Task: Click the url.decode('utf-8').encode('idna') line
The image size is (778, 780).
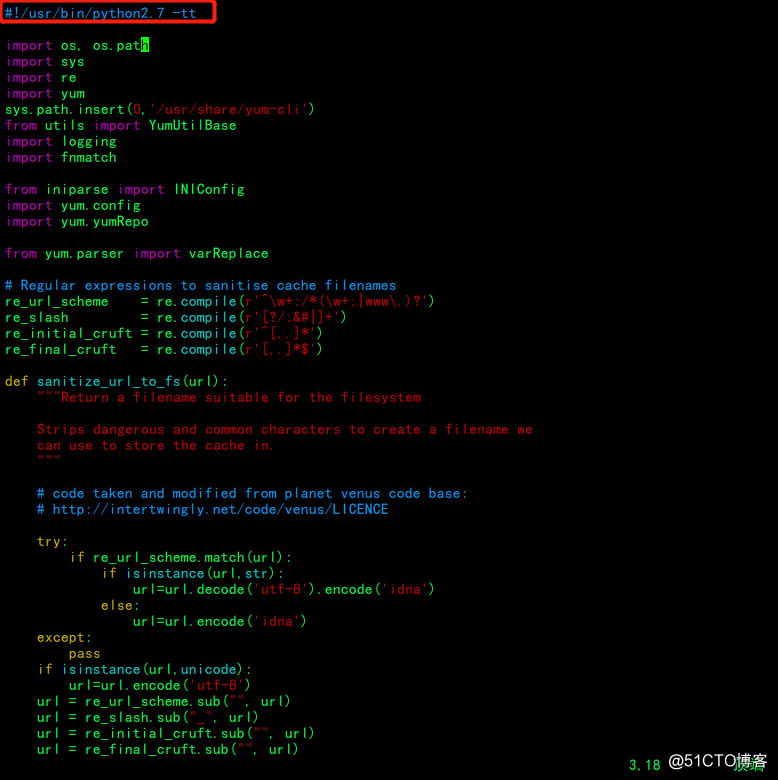Action: coord(284,589)
